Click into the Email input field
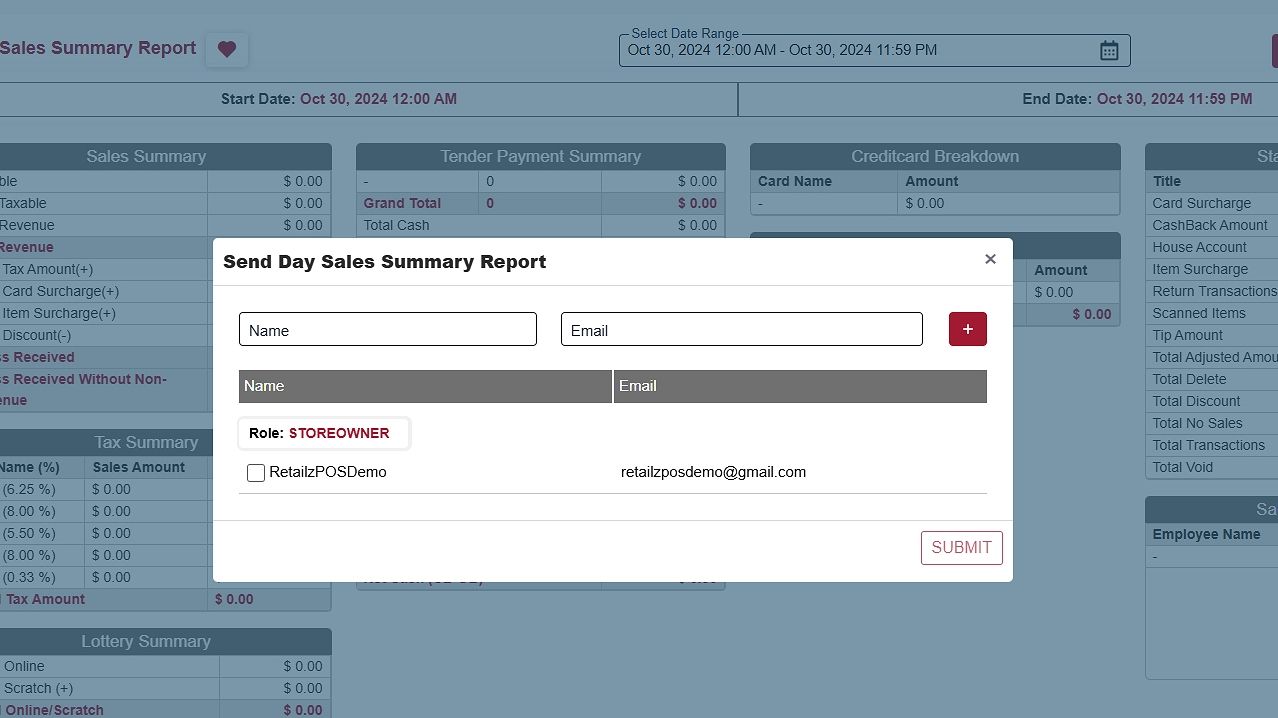 coord(741,330)
